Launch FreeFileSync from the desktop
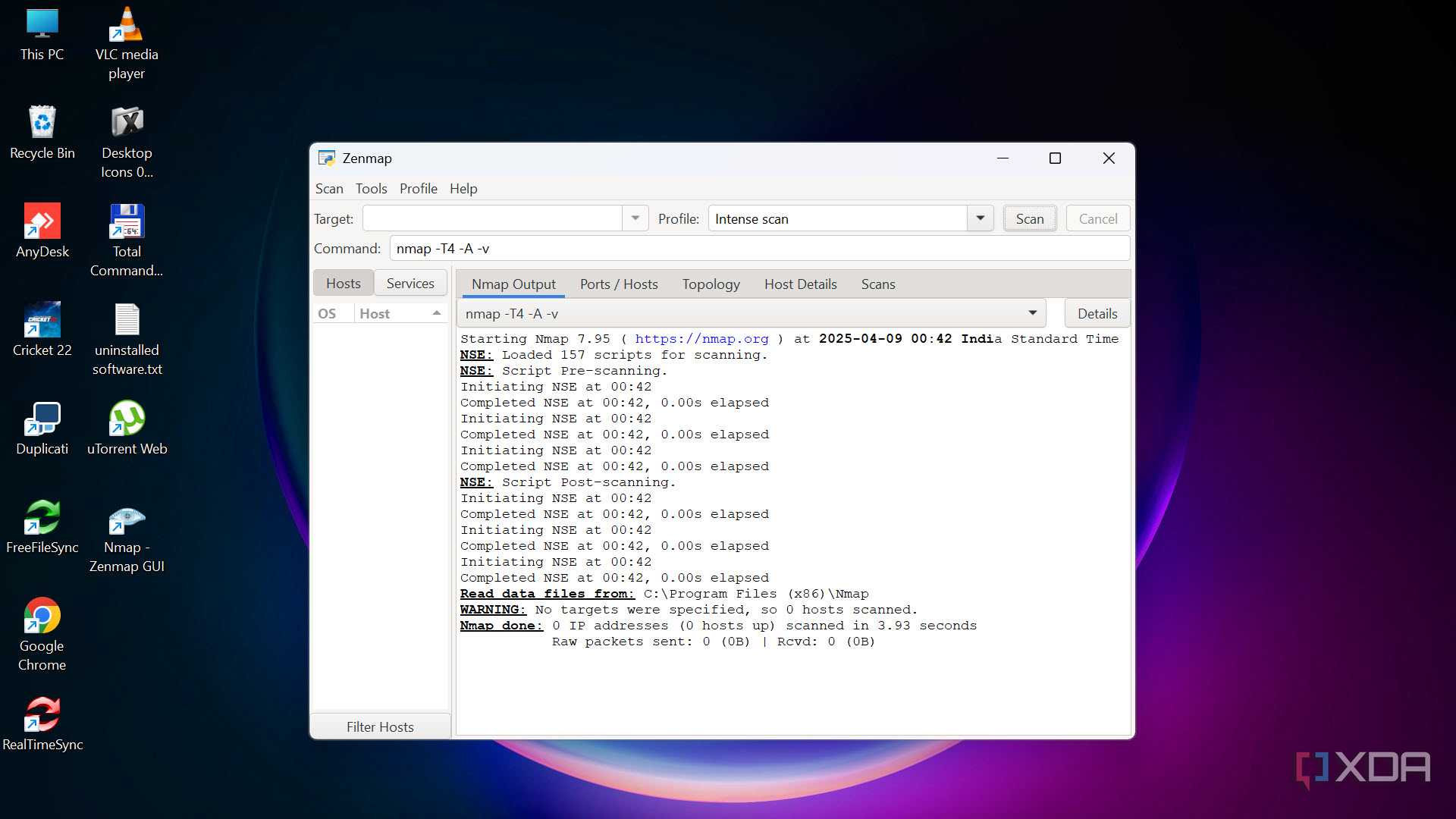 pos(42,527)
